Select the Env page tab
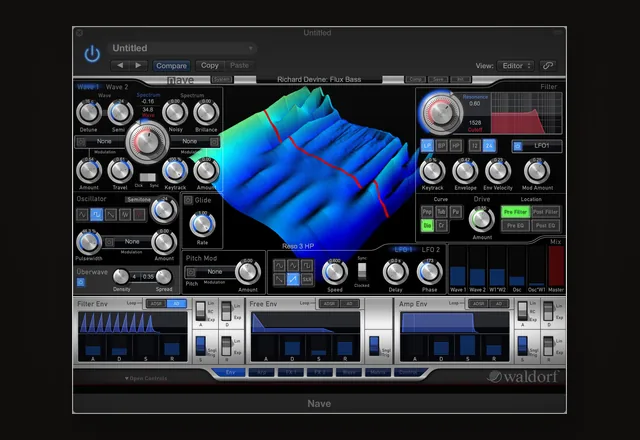 (x=230, y=372)
